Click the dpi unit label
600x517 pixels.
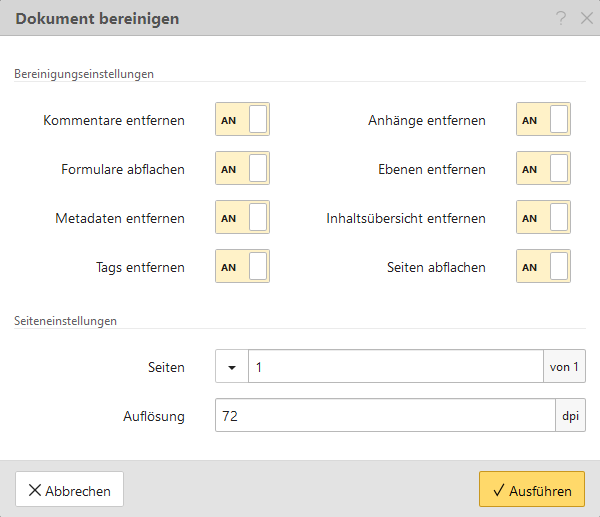click(571, 416)
